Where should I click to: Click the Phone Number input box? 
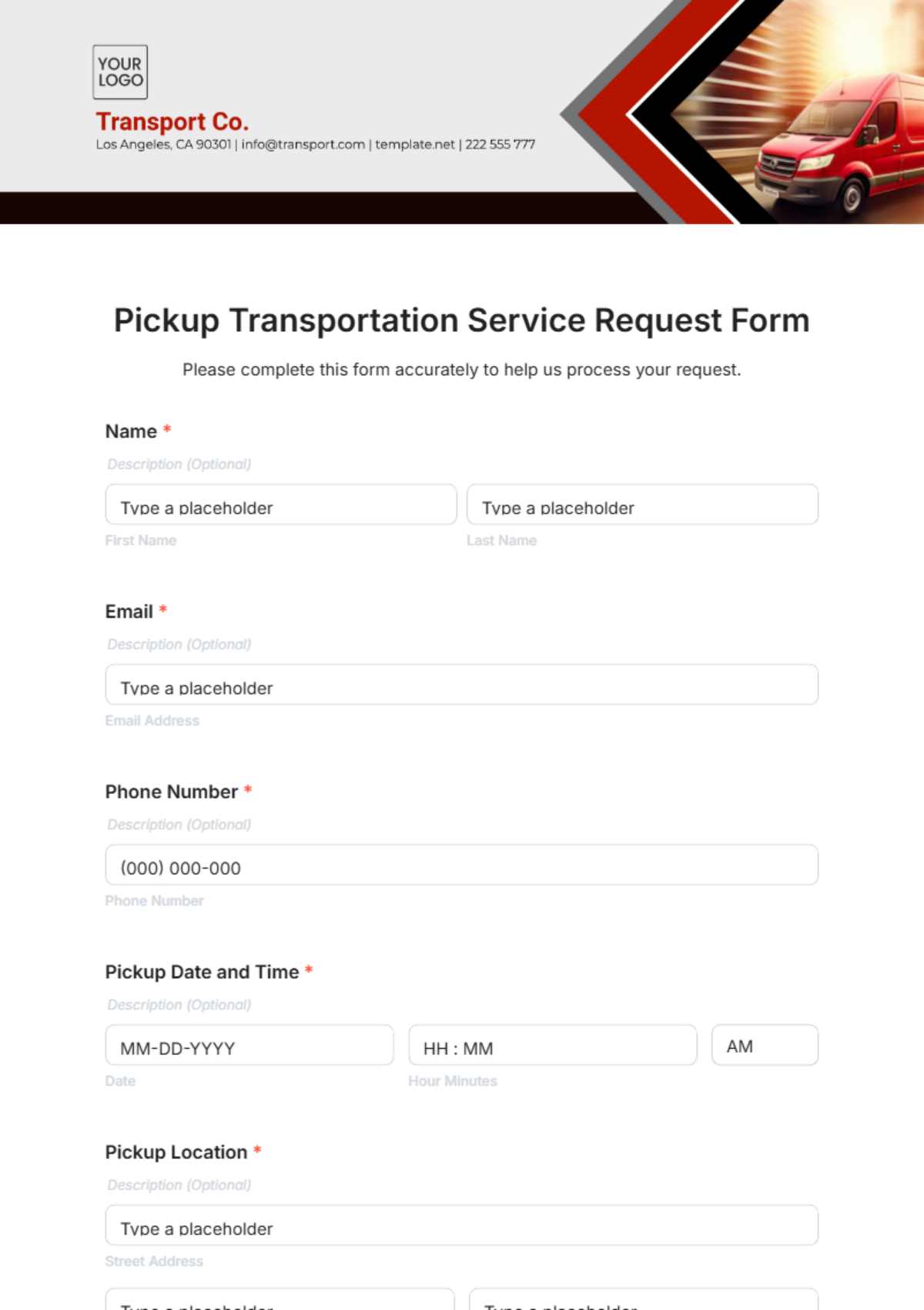(462, 866)
